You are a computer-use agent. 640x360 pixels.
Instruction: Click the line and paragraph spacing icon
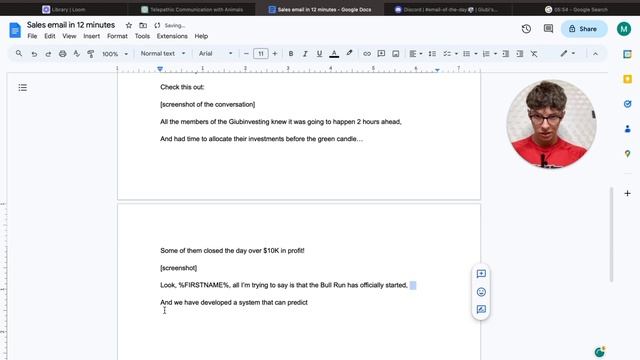[x=432, y=53]
